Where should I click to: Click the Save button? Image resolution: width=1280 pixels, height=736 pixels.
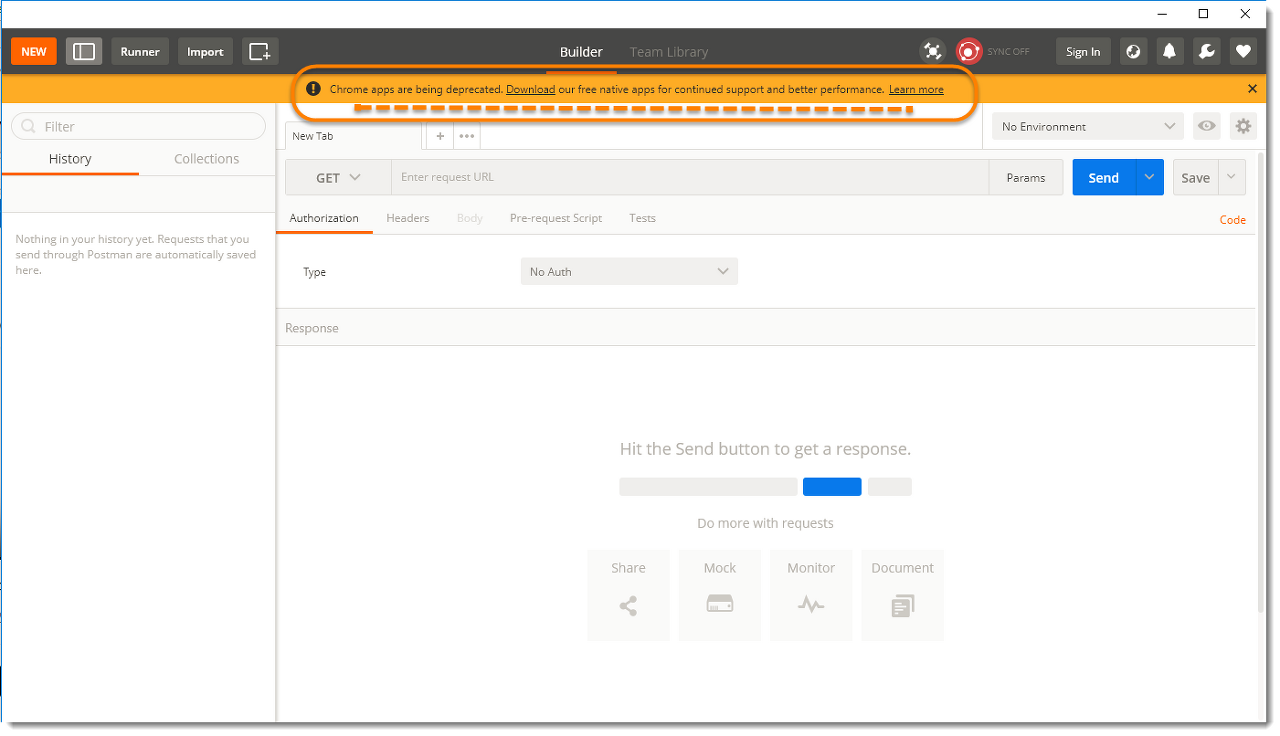coord(1196,178)
